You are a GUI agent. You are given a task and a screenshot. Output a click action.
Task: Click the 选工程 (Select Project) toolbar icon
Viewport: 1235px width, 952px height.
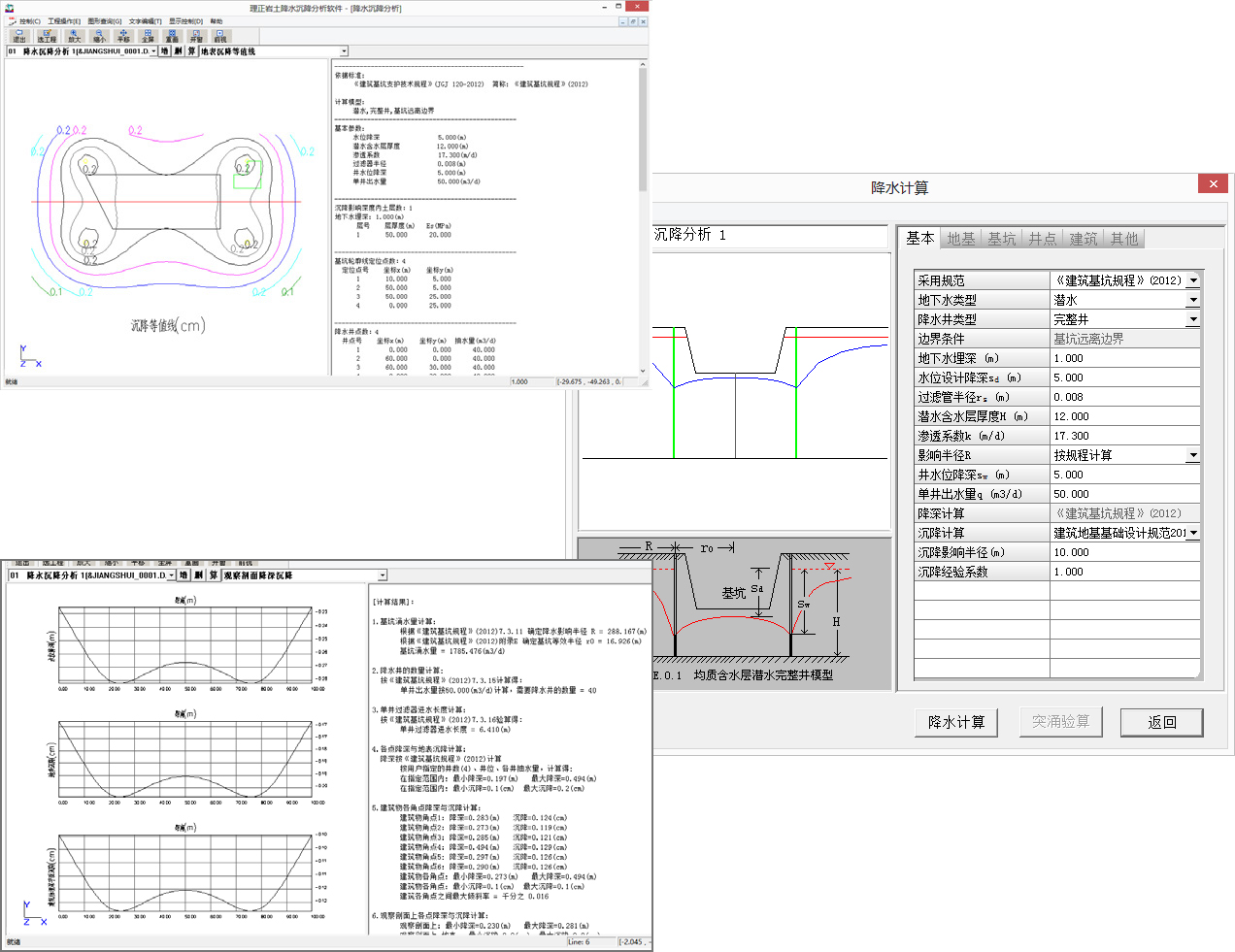point(47,36)
